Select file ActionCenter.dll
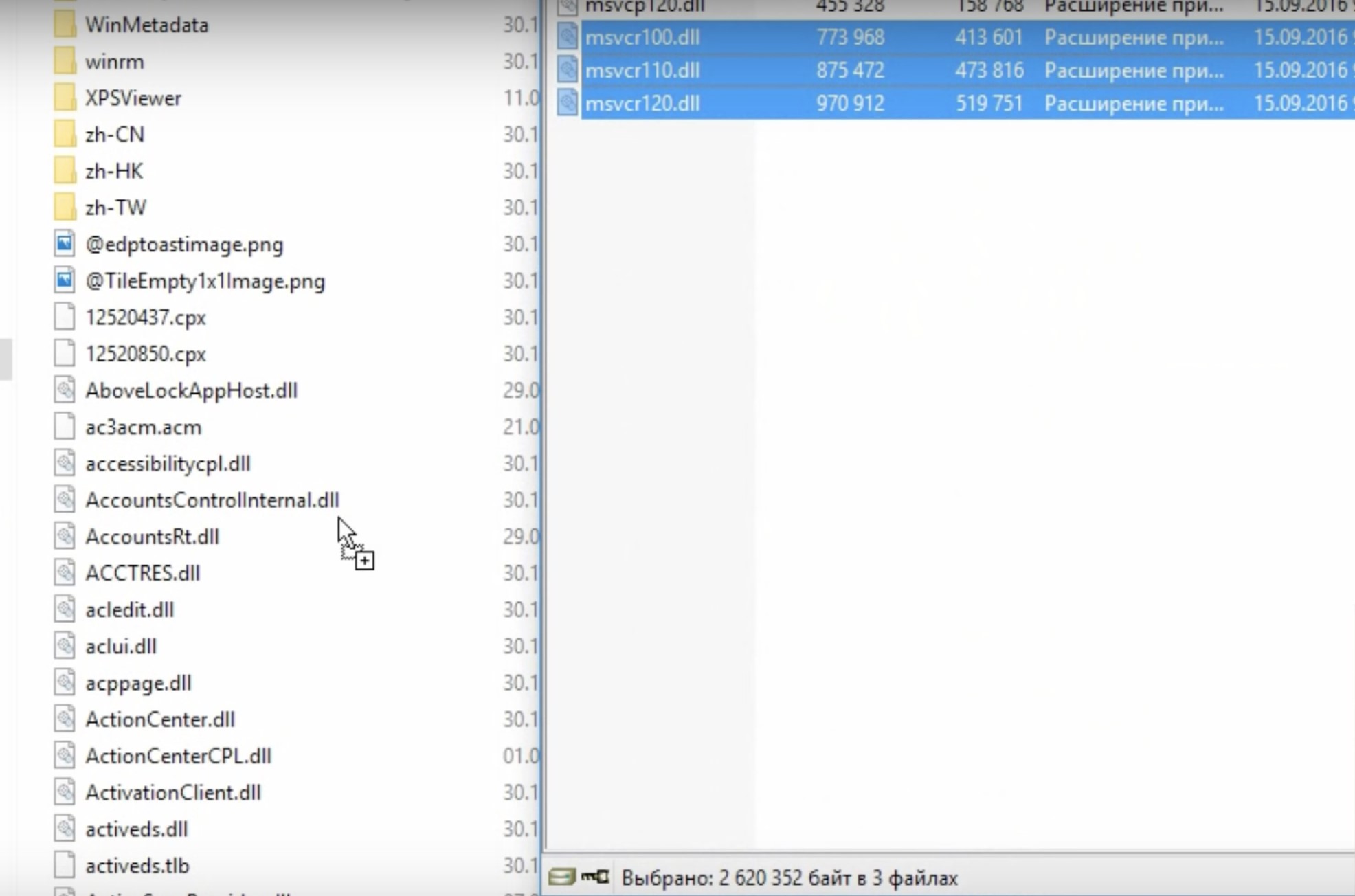 (x=160, y=719)
